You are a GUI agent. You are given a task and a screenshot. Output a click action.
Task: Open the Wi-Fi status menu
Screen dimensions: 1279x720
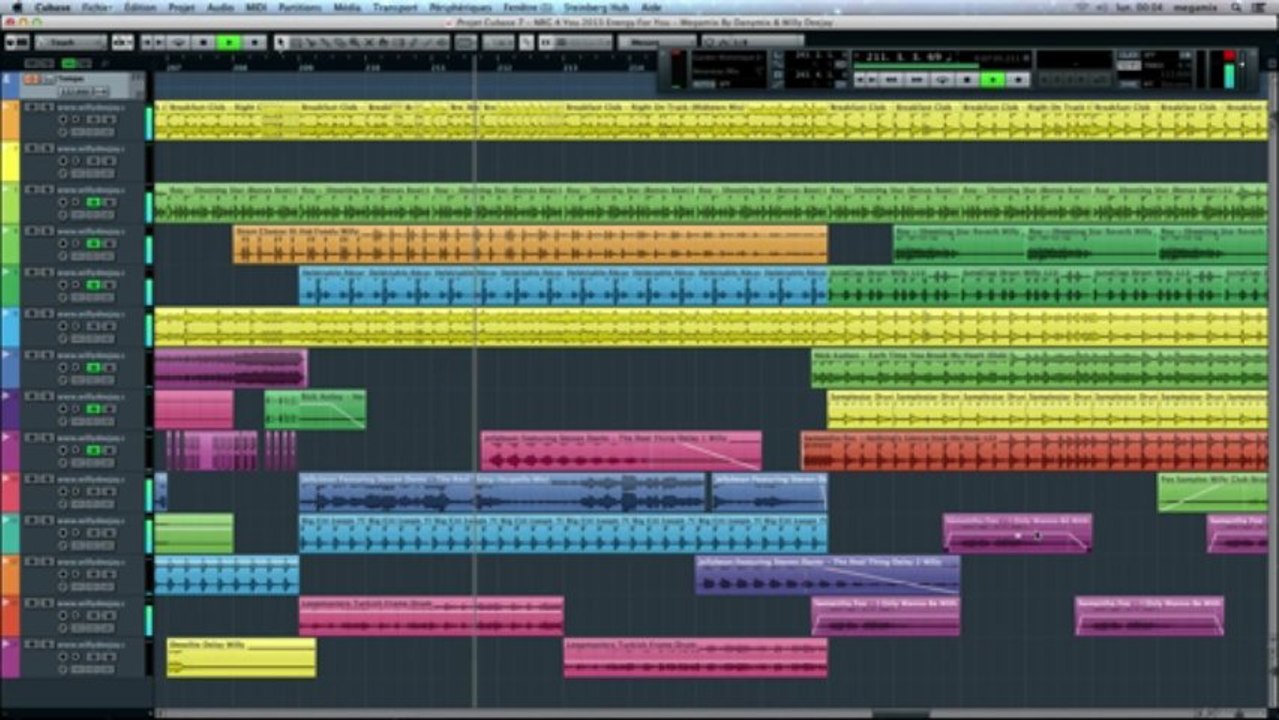(1082, 7)
